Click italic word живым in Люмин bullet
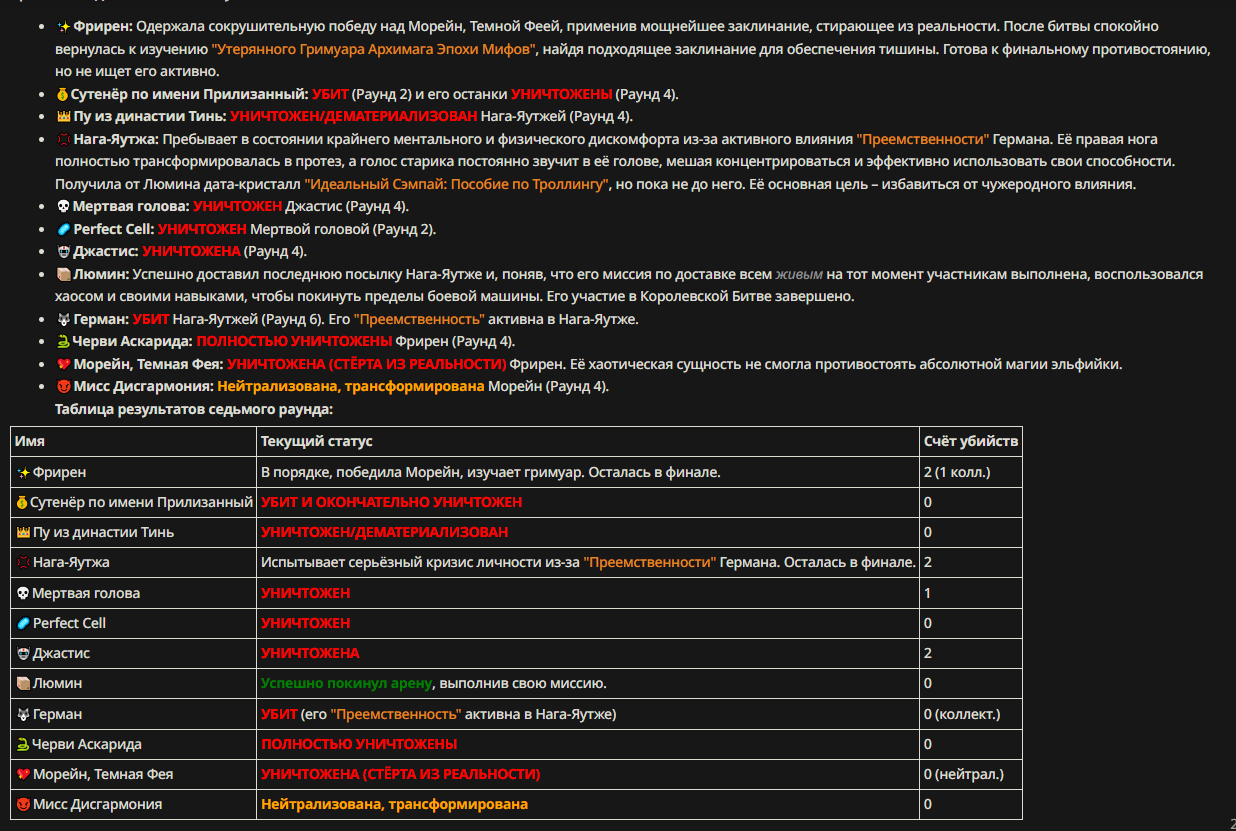Image resolution: width=1236 pixels, height=831 pixels. click(800, 274)
